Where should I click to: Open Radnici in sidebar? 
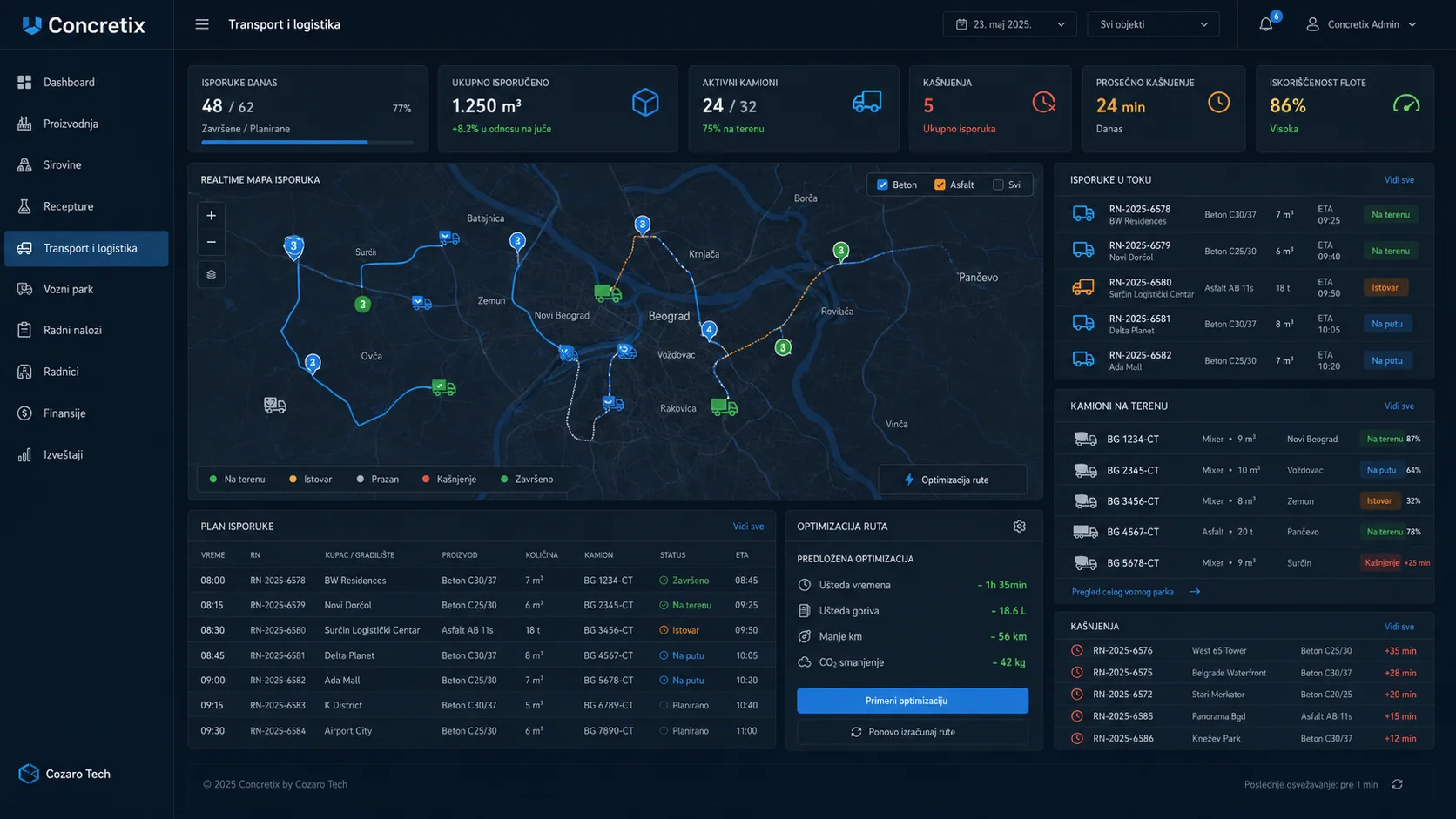tap(86, 372)
